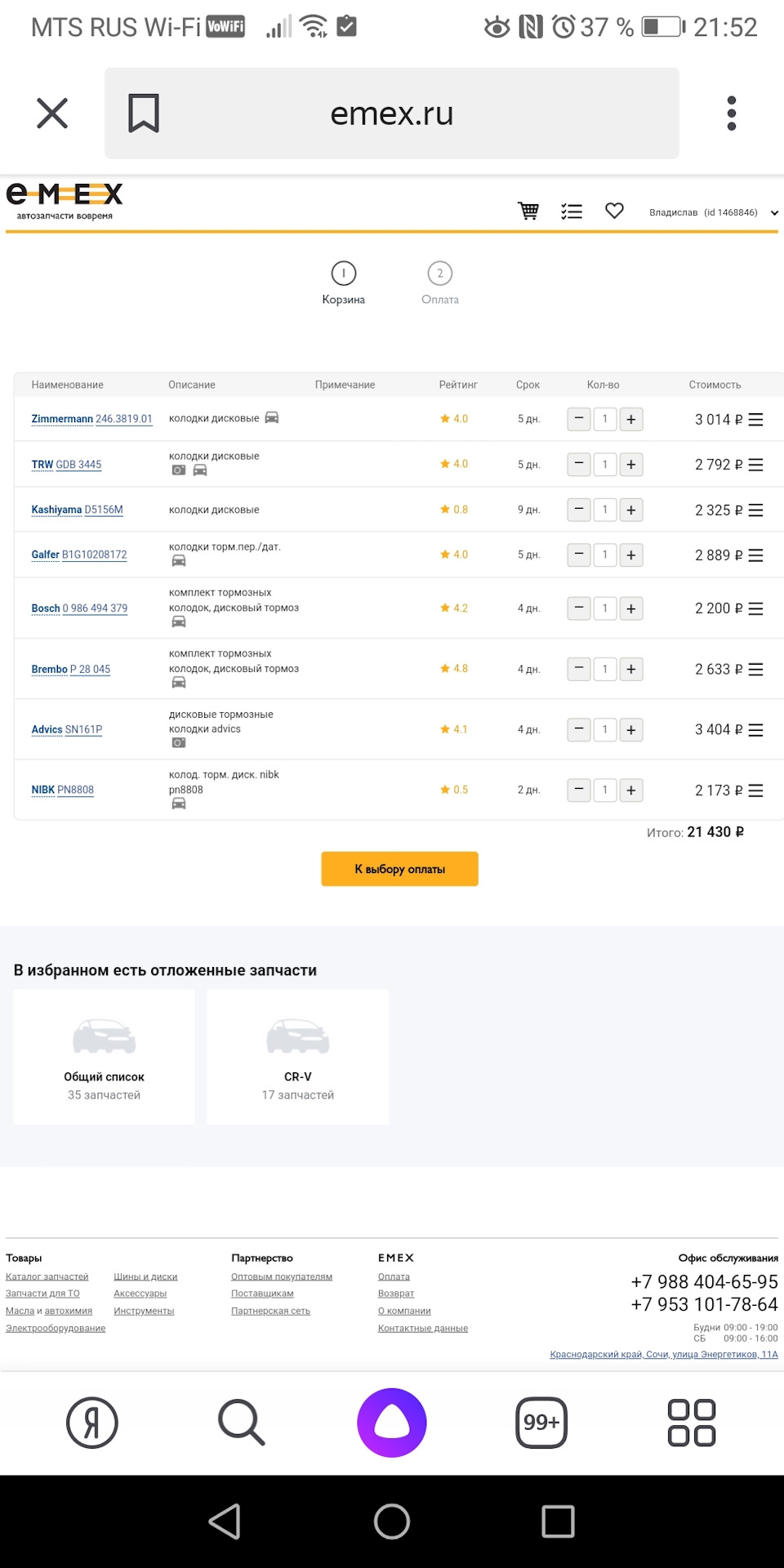The height and width of the screenshot is (1568, 784).
Task: Click the К выбору оплаты button
Action: 399,869
